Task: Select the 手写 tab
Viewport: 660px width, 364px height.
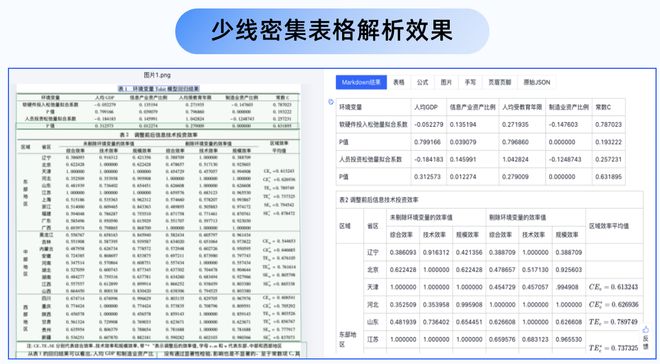Action: pos(470,82)
